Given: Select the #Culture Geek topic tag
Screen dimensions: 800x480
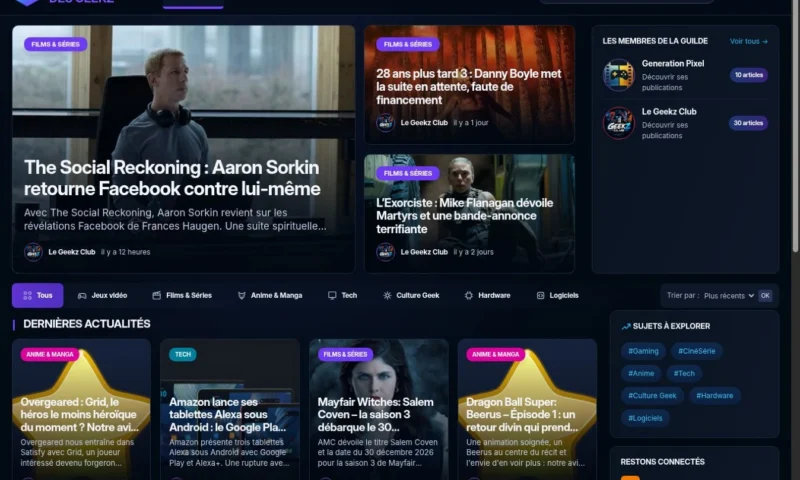Looking at the screenshot, I should point(652,396).
